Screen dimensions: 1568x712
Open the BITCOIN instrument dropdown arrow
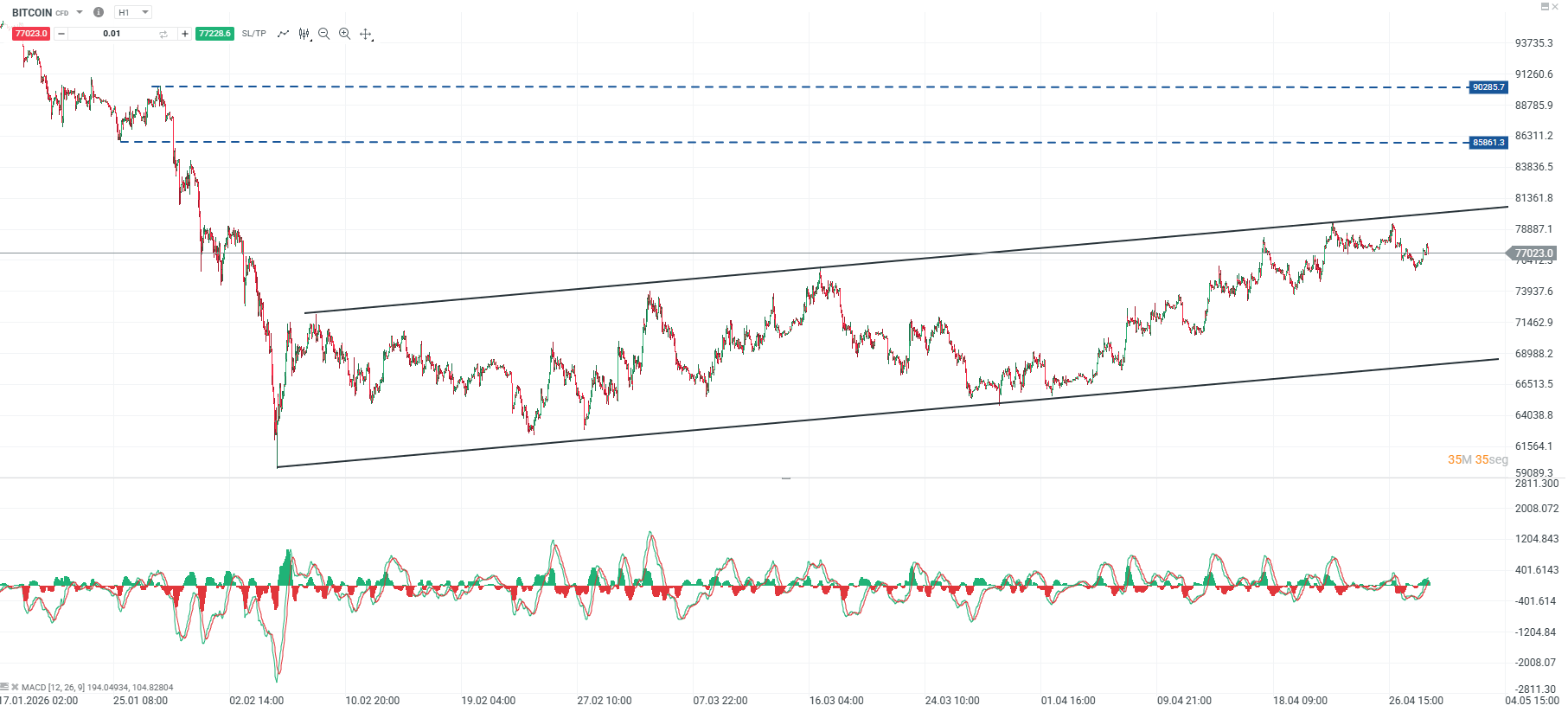click(x=80, y=12)
